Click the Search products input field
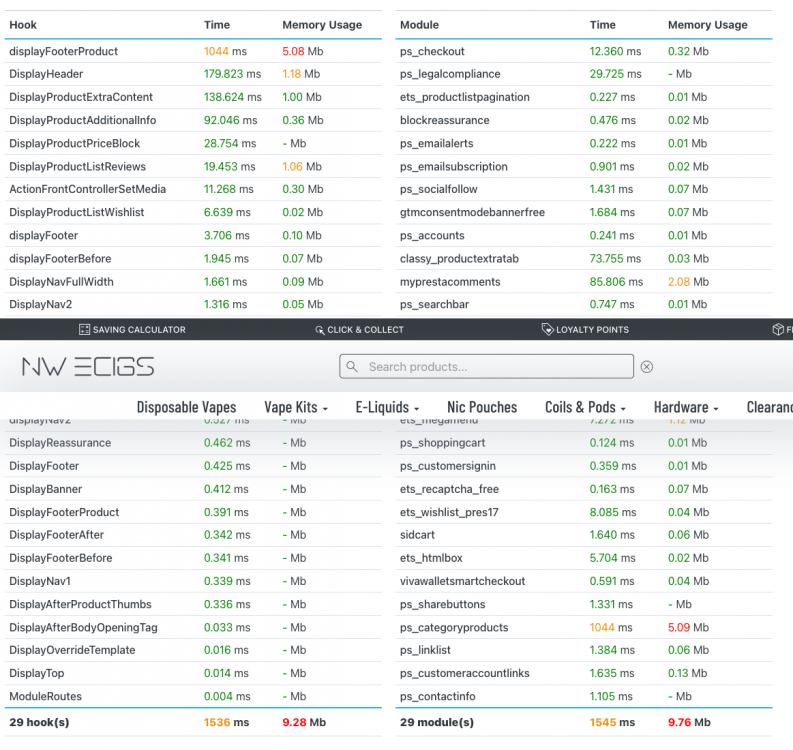Image resolution: width=793 pixels, height=750 pixels. (x=486, y=367)
